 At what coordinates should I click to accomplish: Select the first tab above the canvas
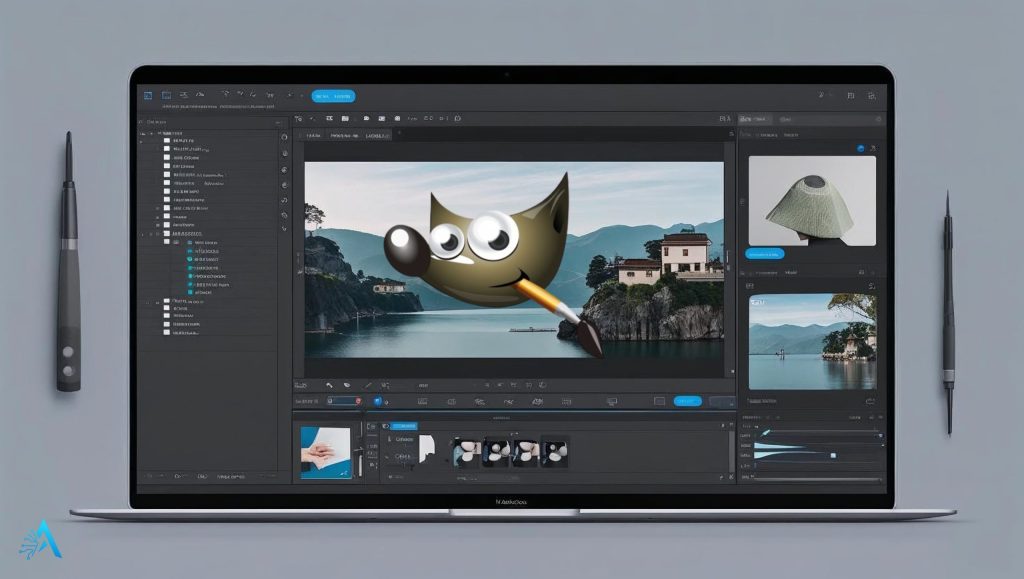[313, 134]
